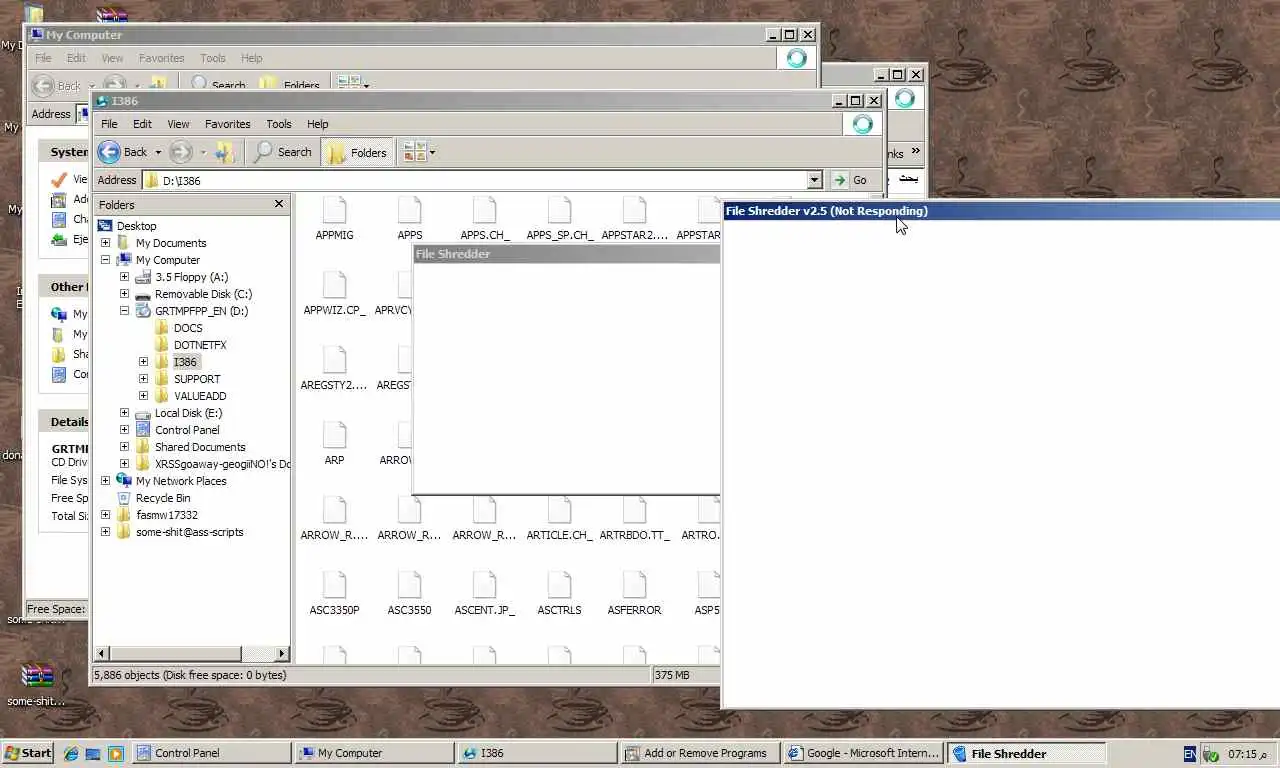The height and width of the screenshot is (768, 1280).
Task: Select DOCS folder in the tree
Action: pos(188,328)
